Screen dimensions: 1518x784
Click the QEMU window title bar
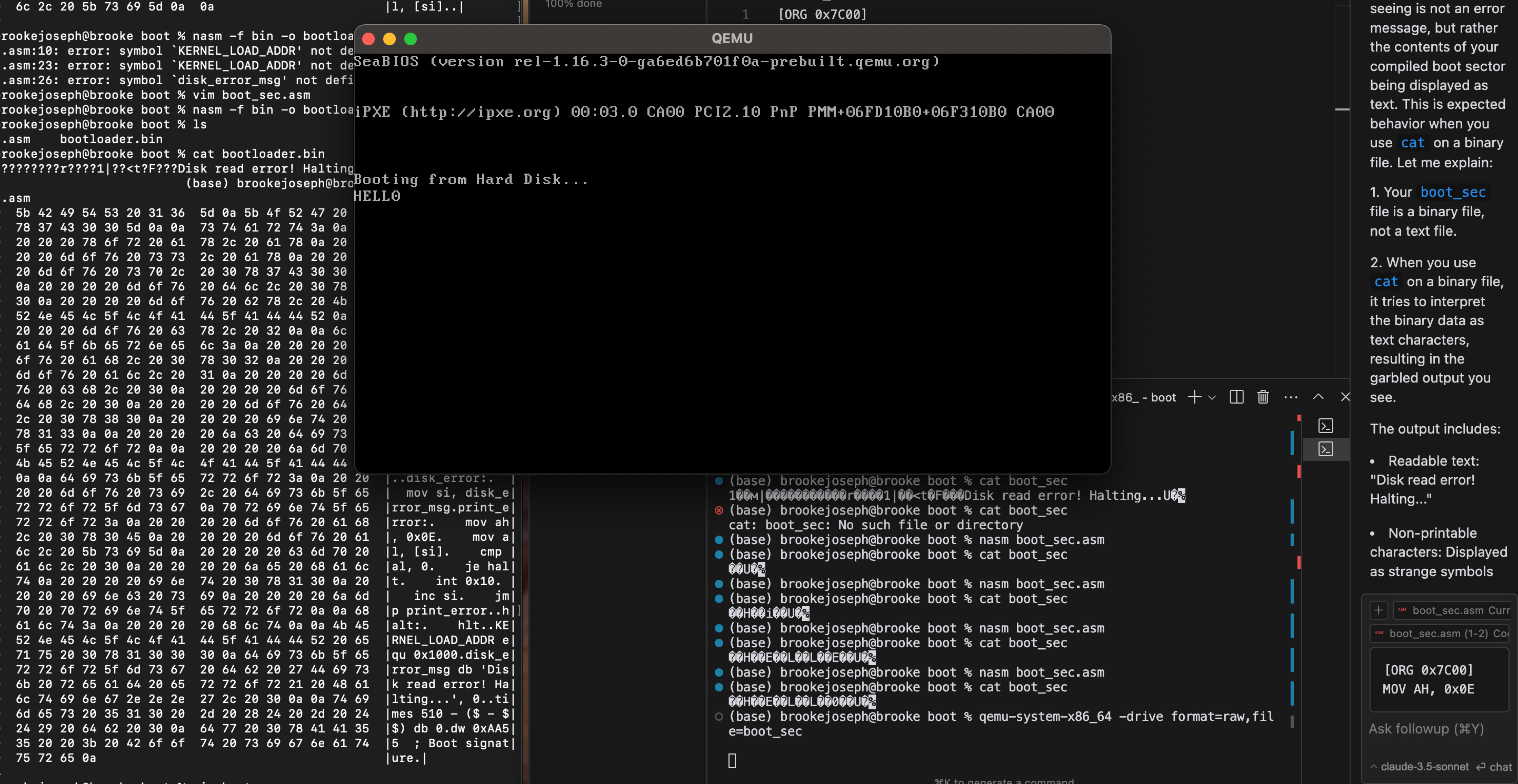(732, 39)
